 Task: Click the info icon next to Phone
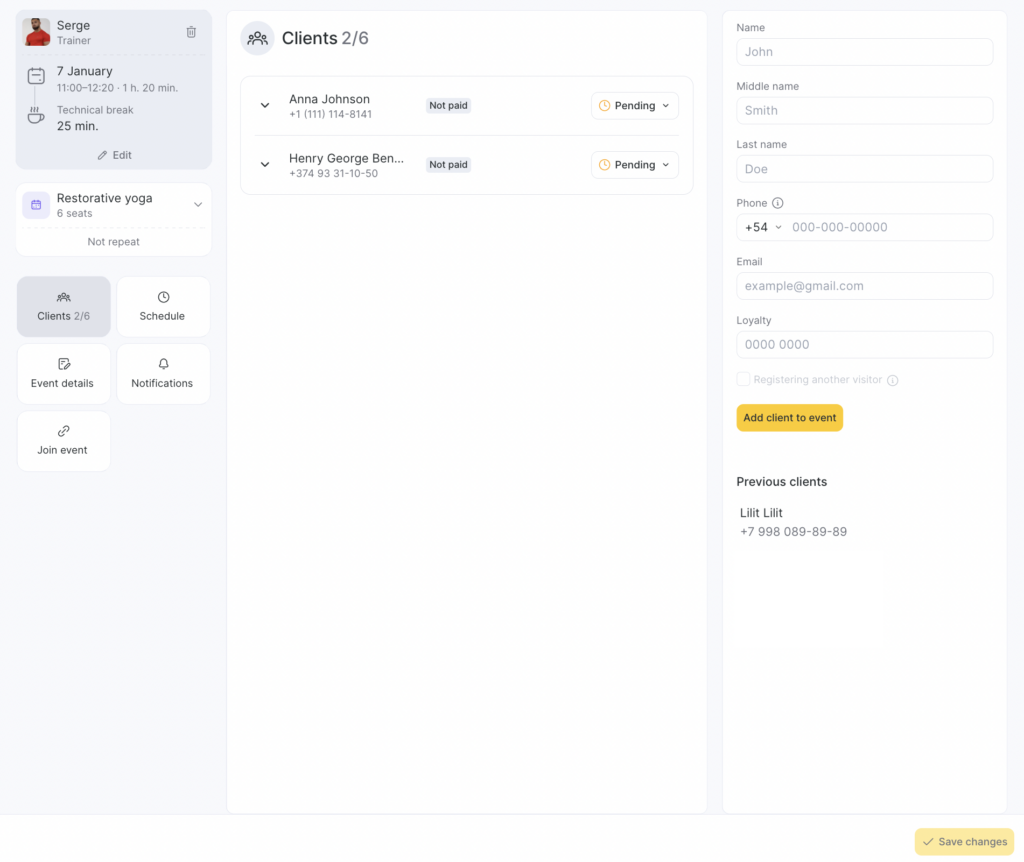(778, 203)
